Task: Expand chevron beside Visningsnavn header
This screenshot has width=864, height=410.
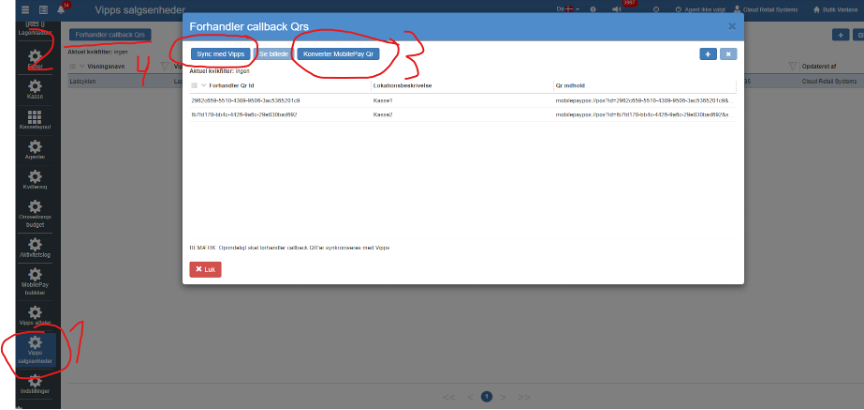Action: point(82,66)
